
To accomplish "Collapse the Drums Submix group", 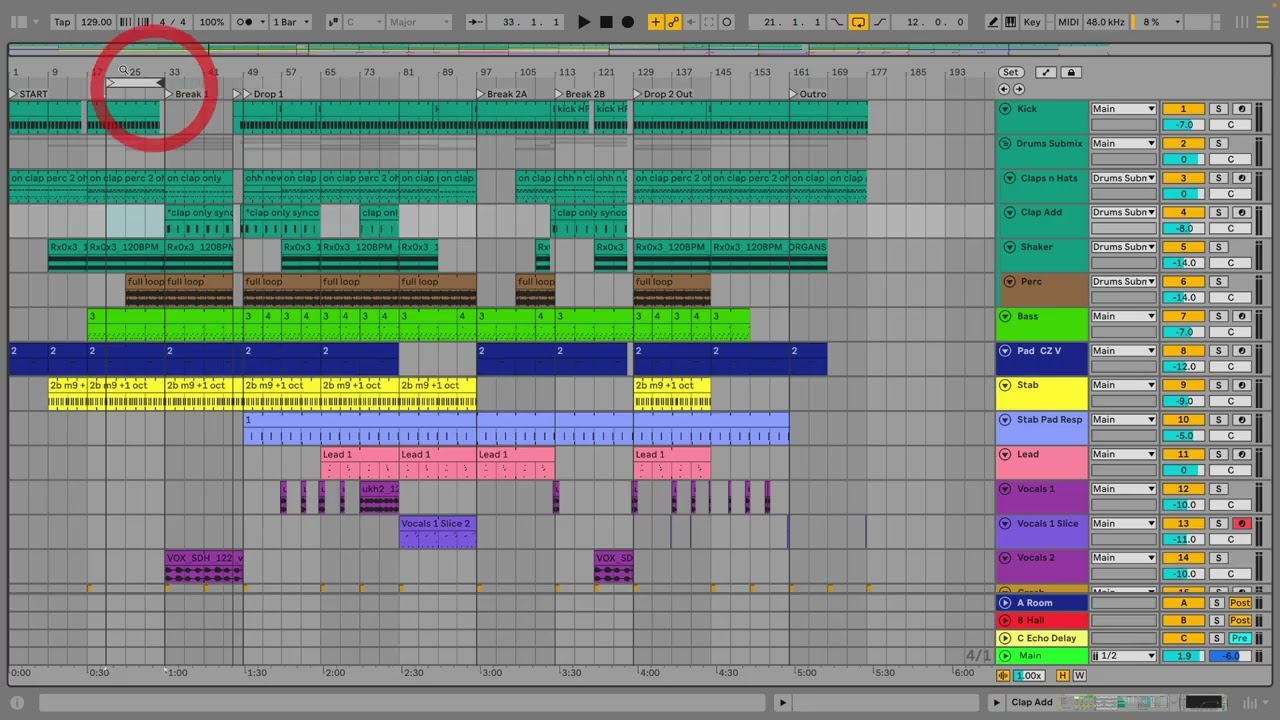I will click(1005, 143).
